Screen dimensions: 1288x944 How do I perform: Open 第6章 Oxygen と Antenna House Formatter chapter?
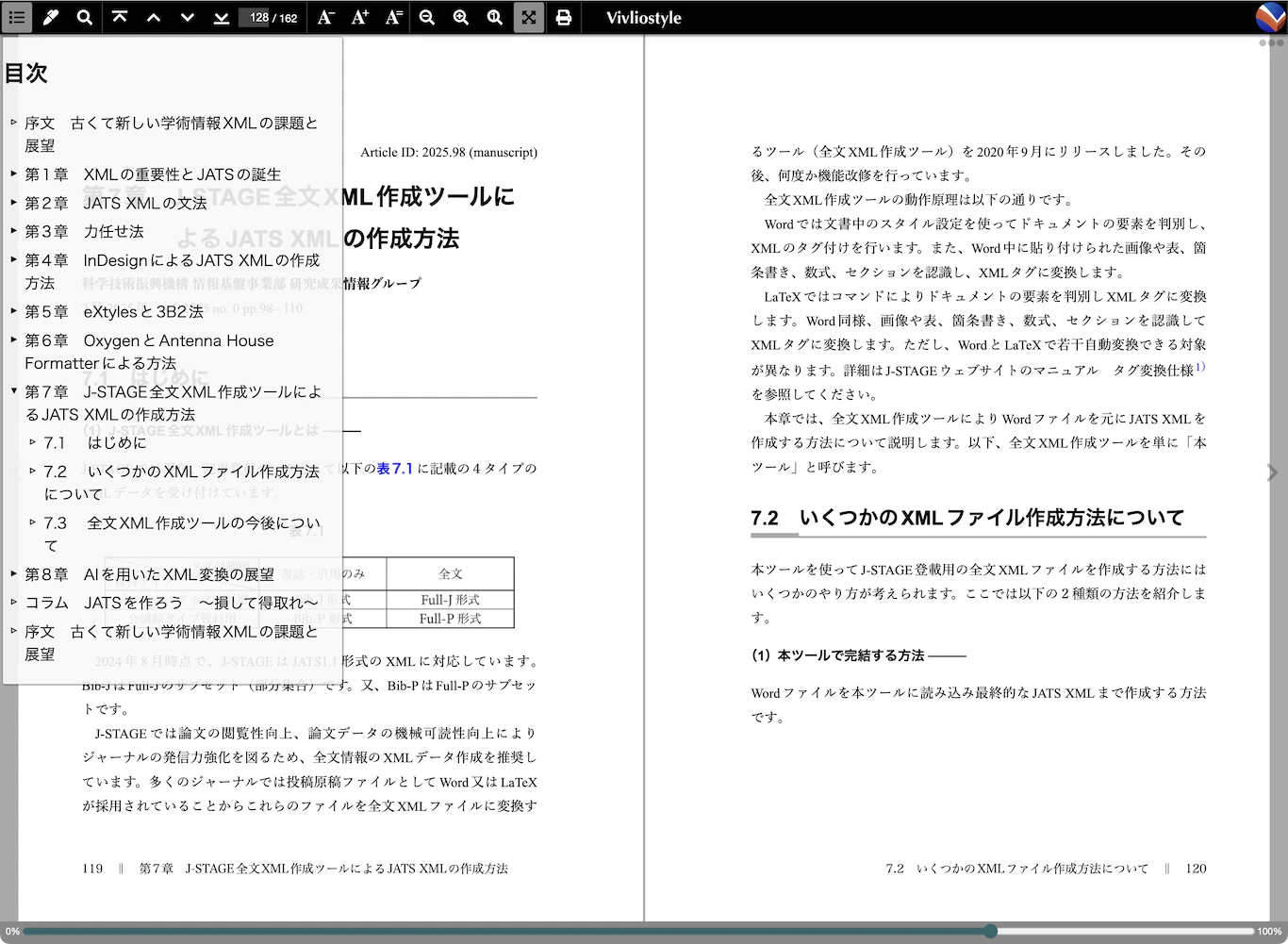click(149, 352)
